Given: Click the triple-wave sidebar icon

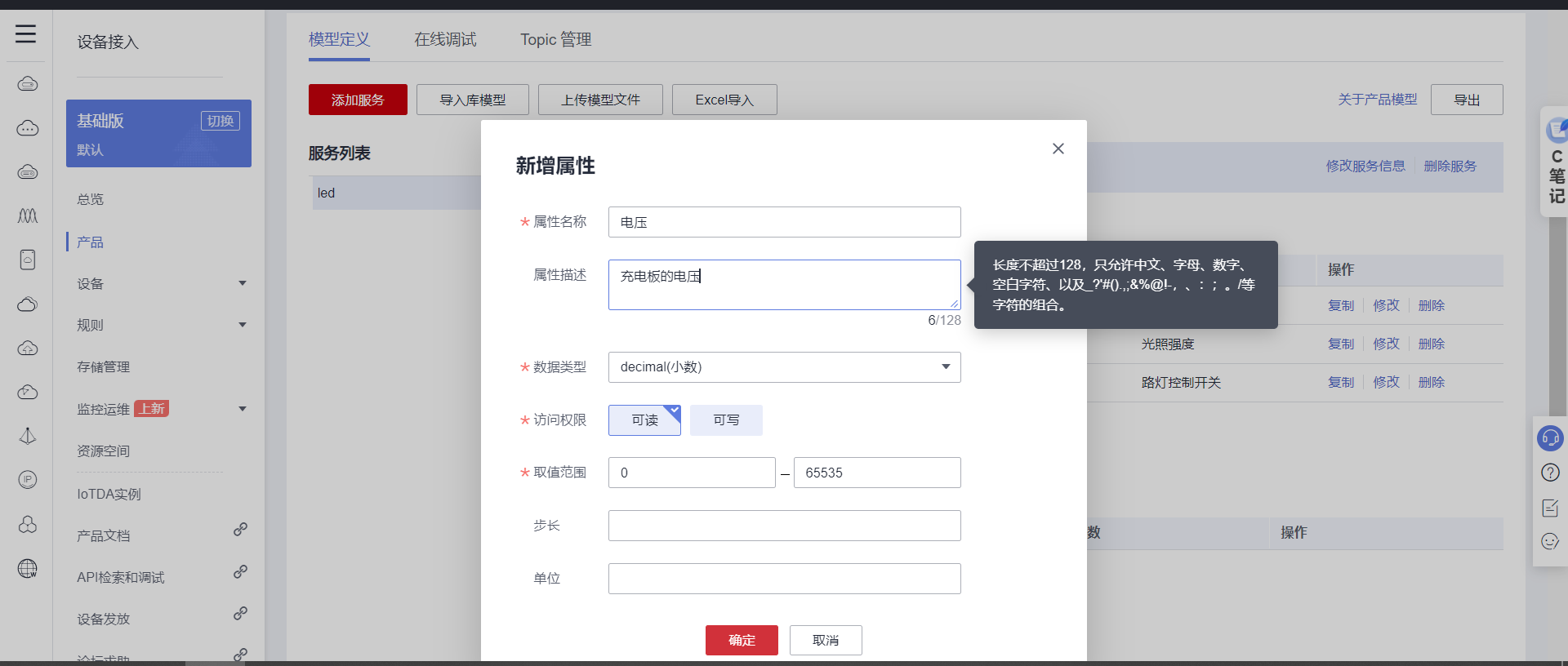Looking at the screenshot, I should 28,215.
